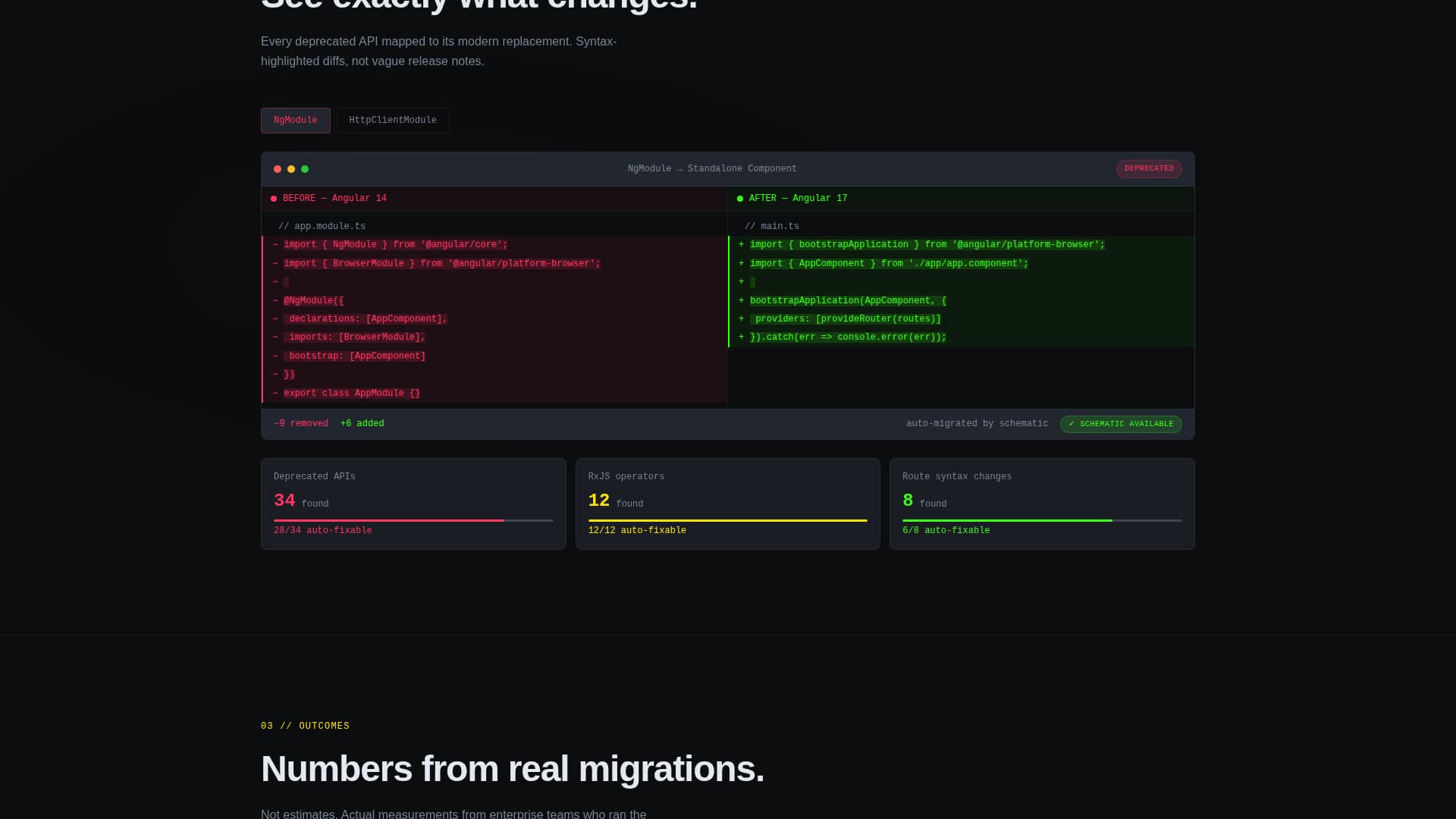This screenshot has width=1456, height=819.
Task: Click the 'providers: [provideRouter(routes)]' line
Action: 961,318
